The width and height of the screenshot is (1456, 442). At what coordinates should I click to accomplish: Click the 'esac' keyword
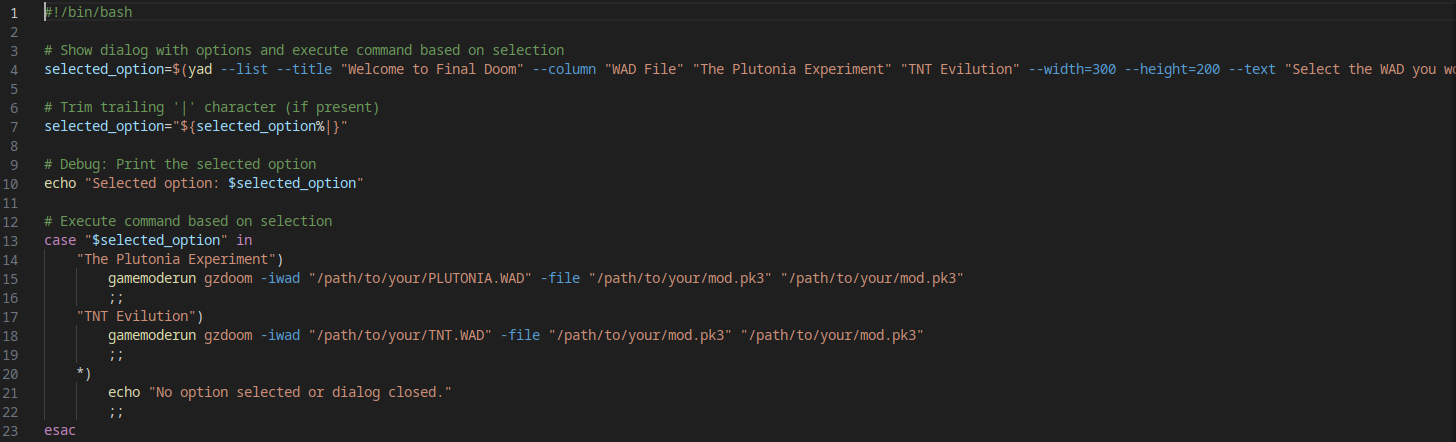point(60,430)
